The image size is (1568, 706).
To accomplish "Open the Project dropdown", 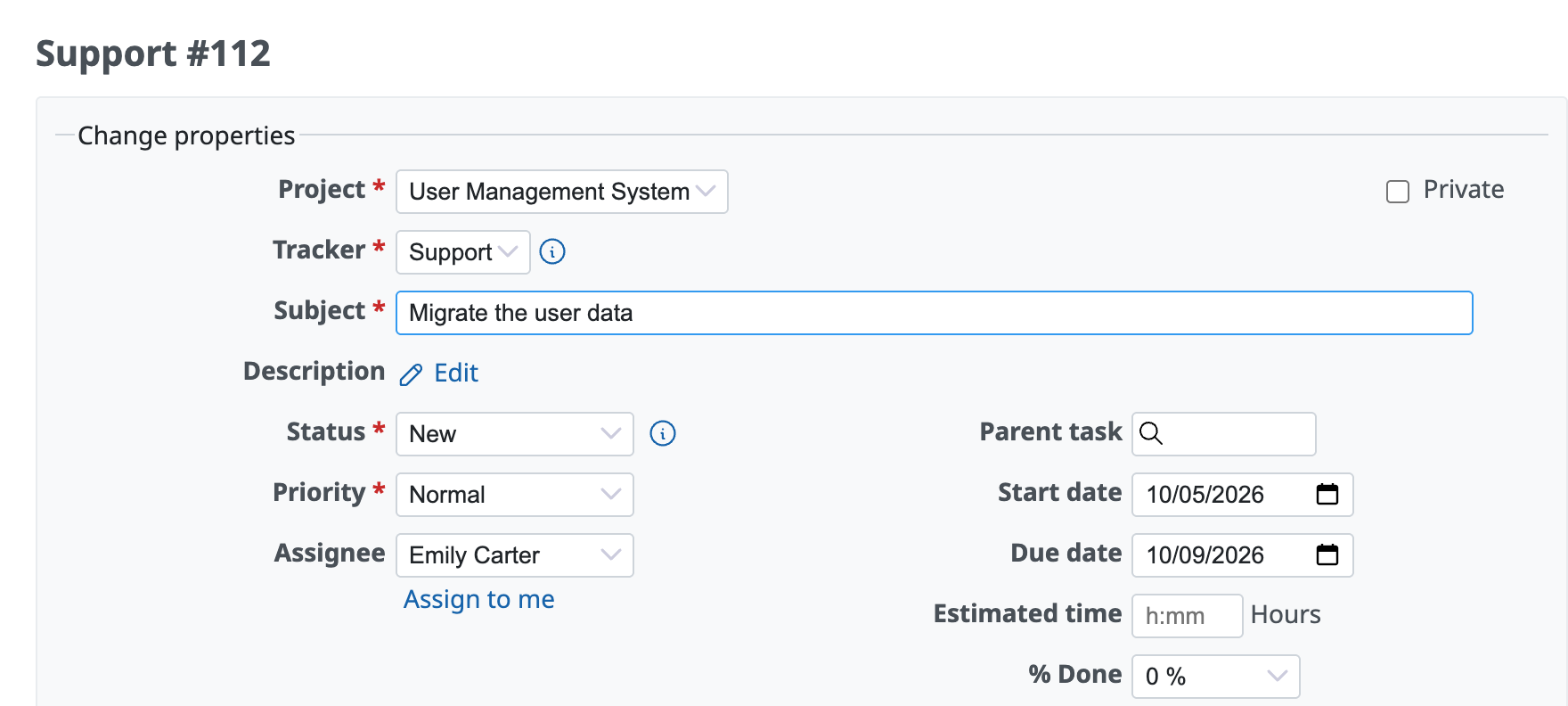I will pyautogui.click(x=562, y=192).
